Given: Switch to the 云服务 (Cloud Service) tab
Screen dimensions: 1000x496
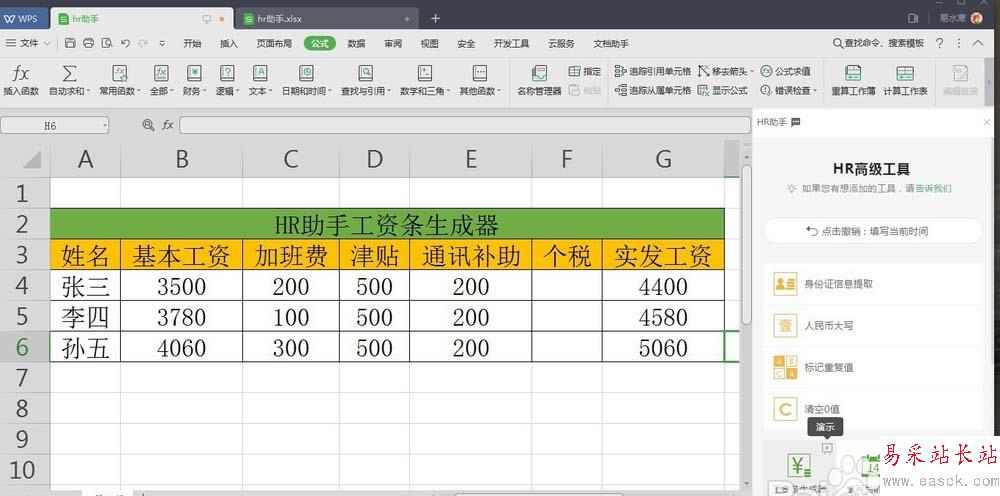Looking at the screenshot, I should [x=561, y=43].
